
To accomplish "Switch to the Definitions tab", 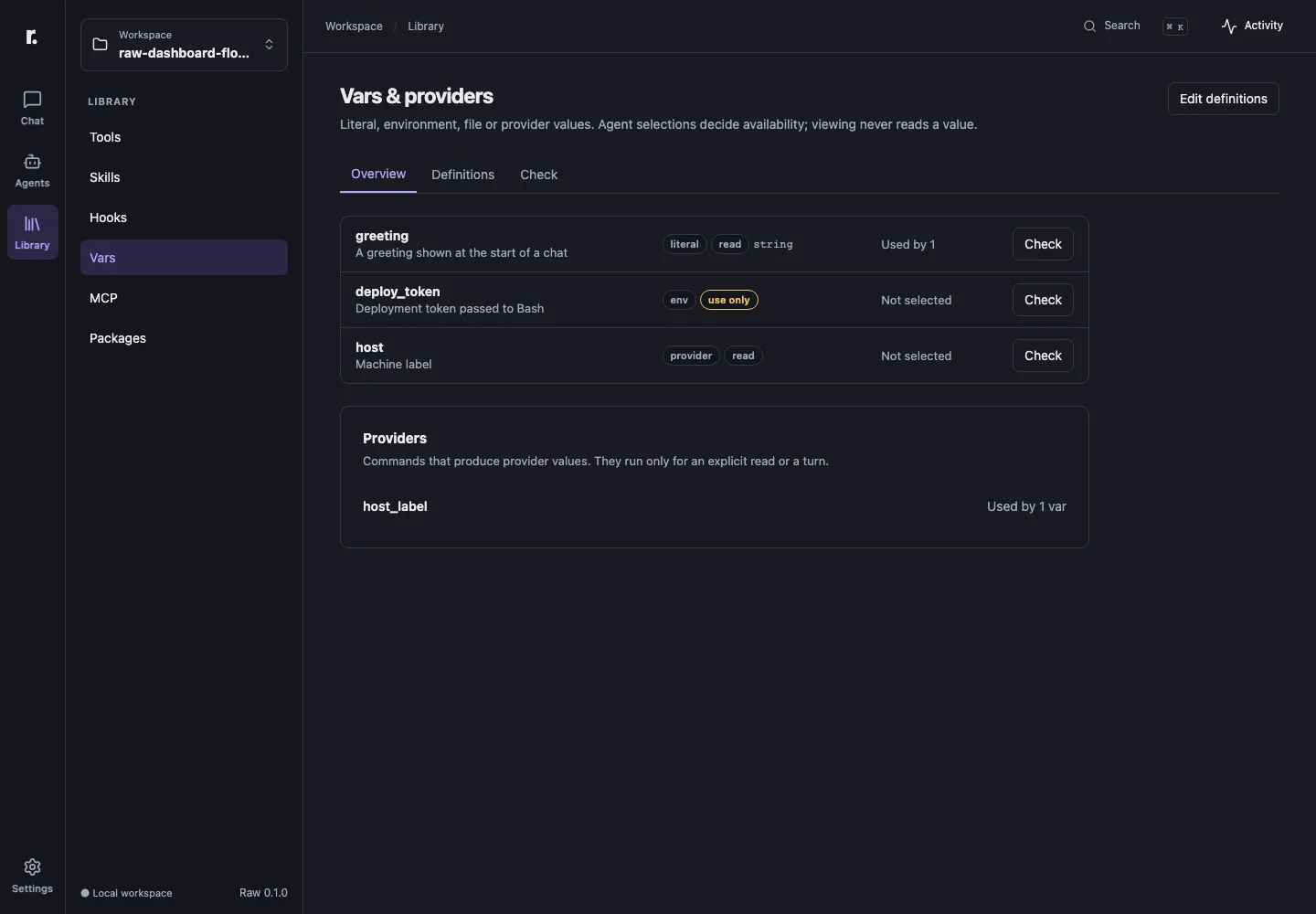I will [462, 175].
